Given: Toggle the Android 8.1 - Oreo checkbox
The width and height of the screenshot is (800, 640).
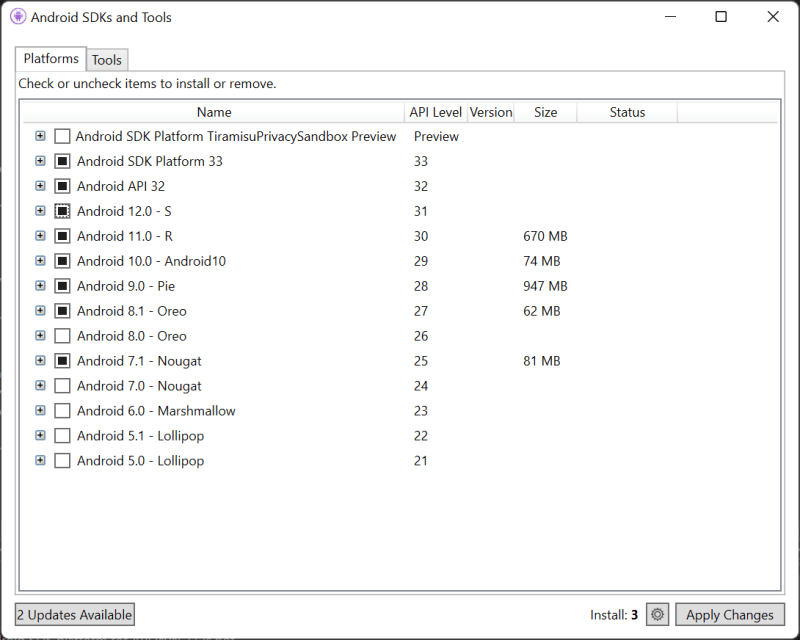Looking at the screenshot, I should 62,311.
